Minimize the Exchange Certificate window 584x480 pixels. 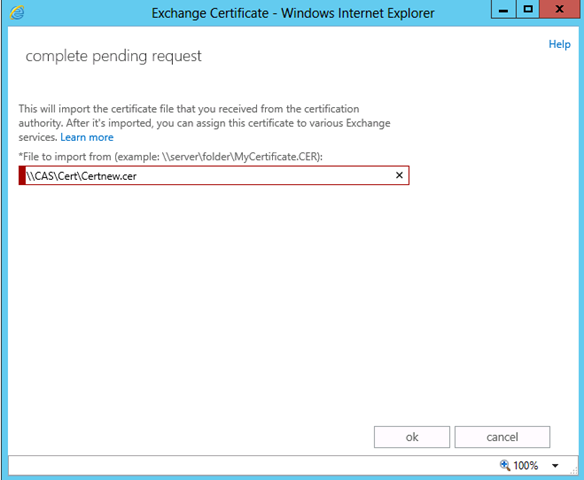pos(504,9)
